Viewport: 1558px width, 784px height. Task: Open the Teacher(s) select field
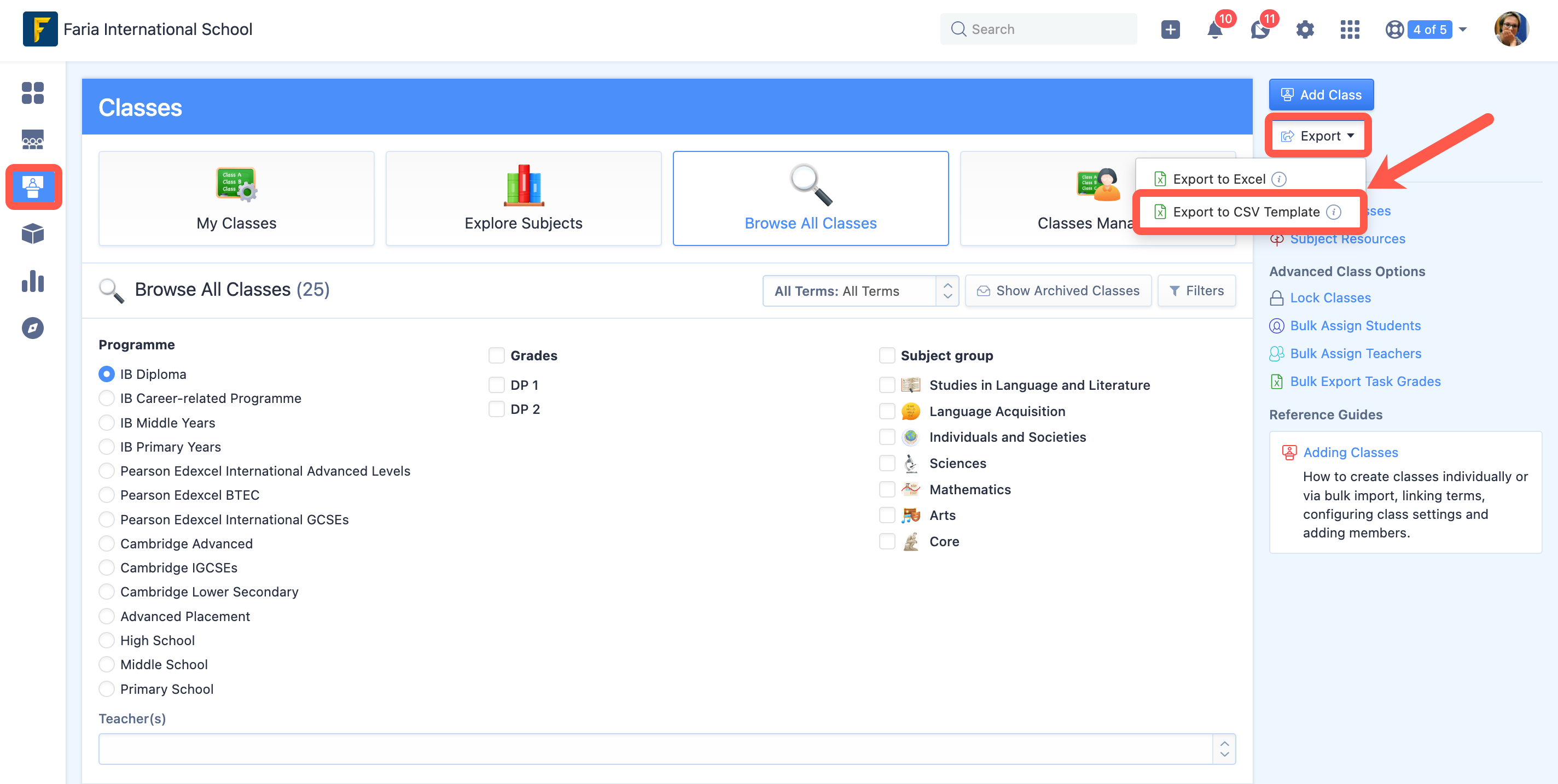(x=667, y=748)
